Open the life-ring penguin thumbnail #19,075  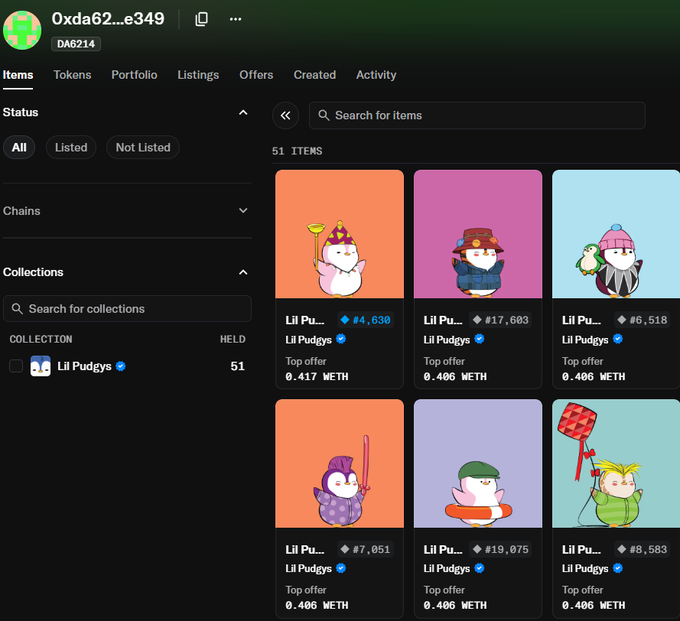478,464
